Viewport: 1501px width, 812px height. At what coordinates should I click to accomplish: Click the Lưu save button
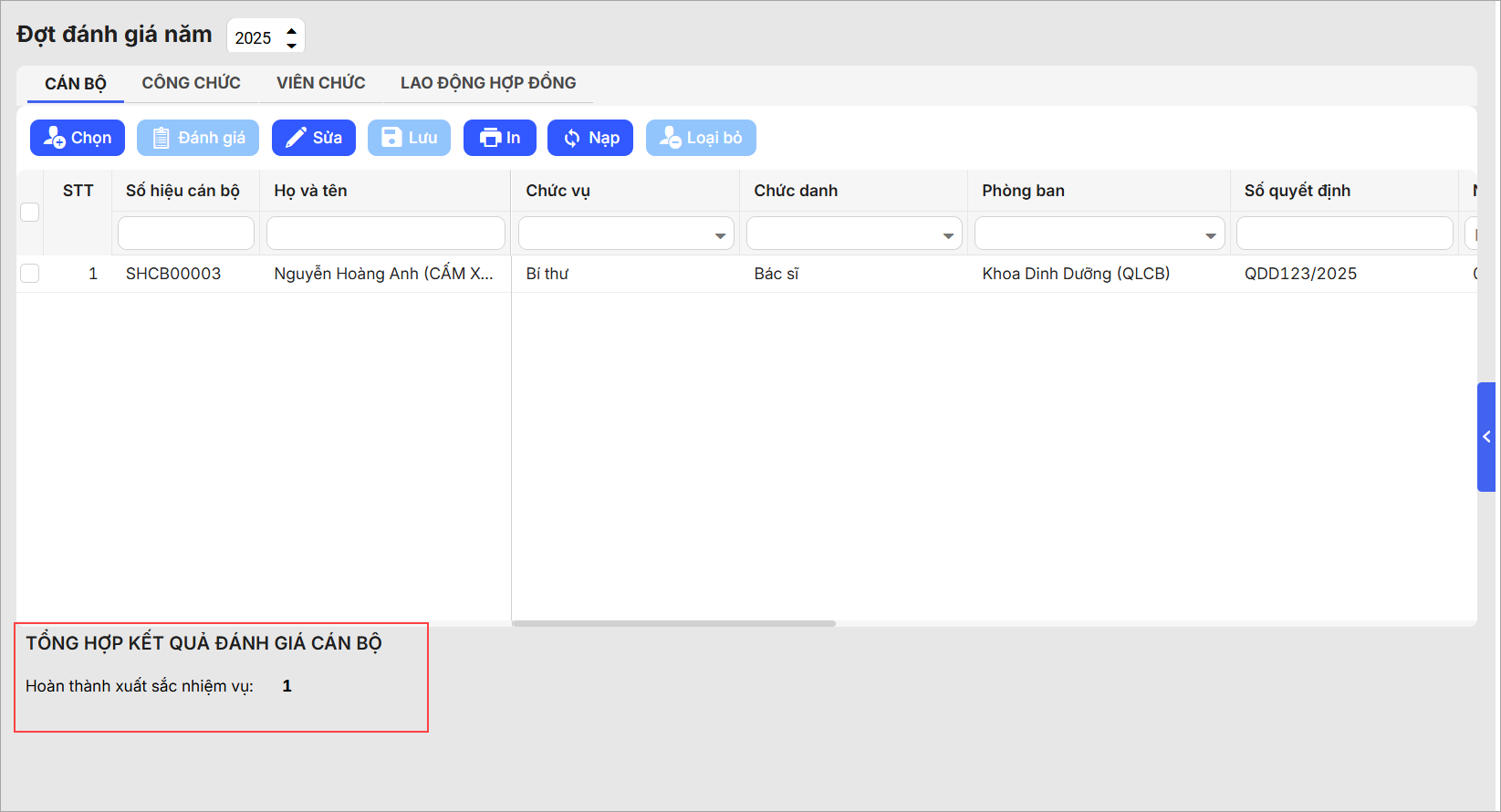click(x=409, y=138)
